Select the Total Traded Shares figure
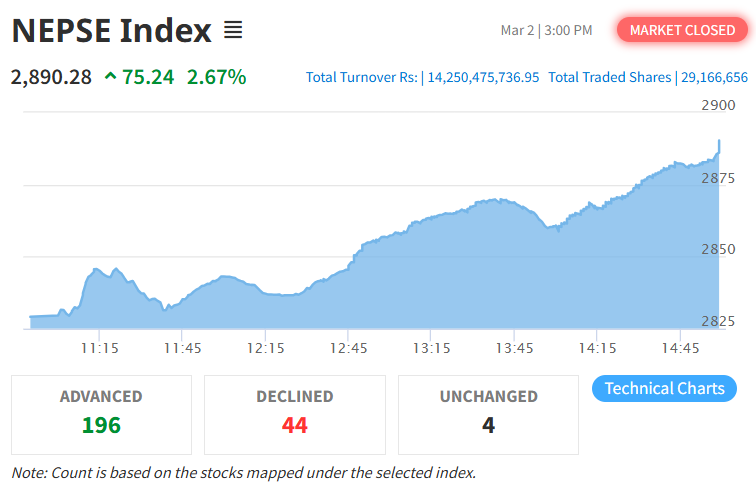Image resolution: width=756 pixels, height=486 pixels. click(714, 77)
